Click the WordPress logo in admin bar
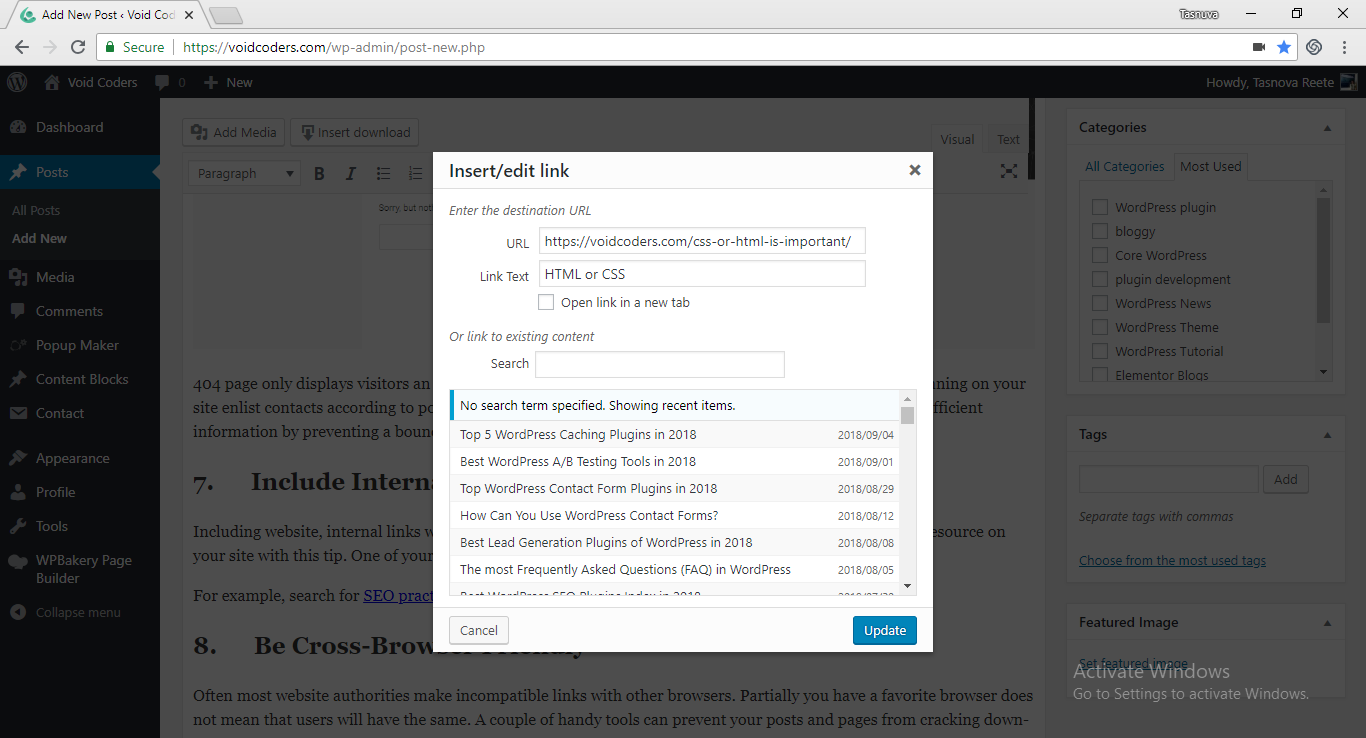The height and width of the screenshot is (738, 1366). tap(16, 82)
